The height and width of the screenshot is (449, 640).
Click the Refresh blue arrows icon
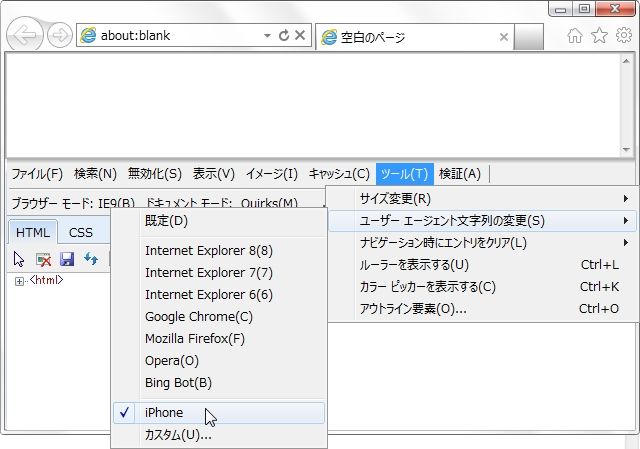coord(91,259)
